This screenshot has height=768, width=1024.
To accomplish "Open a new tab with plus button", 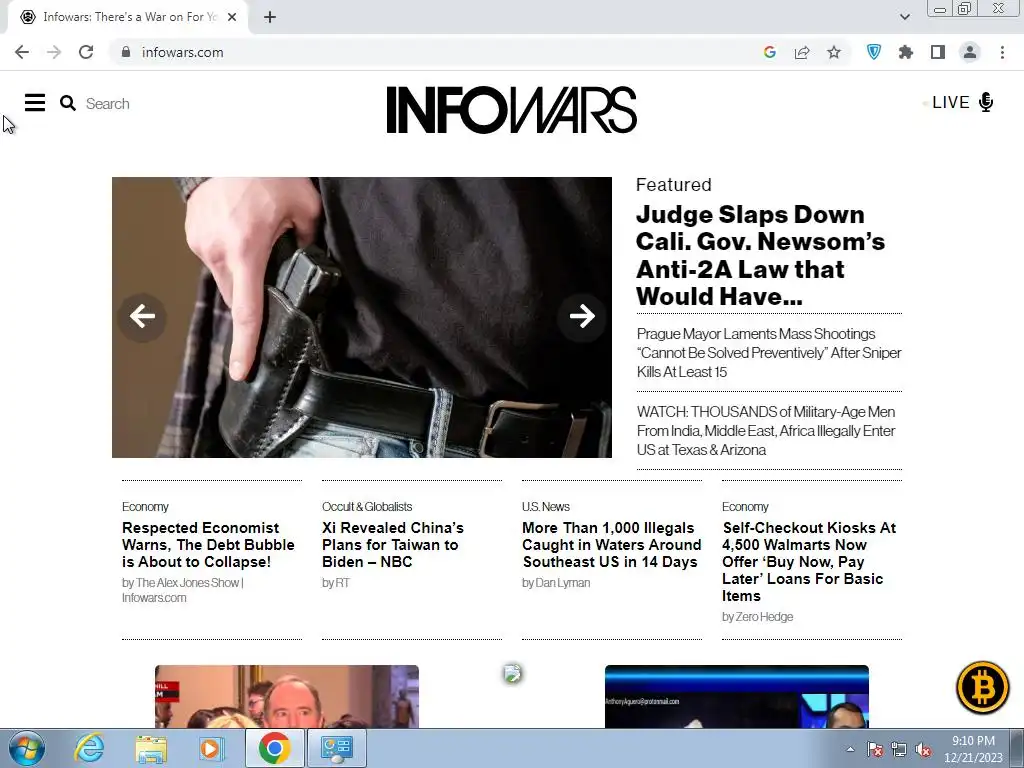I will pos(270,18).
